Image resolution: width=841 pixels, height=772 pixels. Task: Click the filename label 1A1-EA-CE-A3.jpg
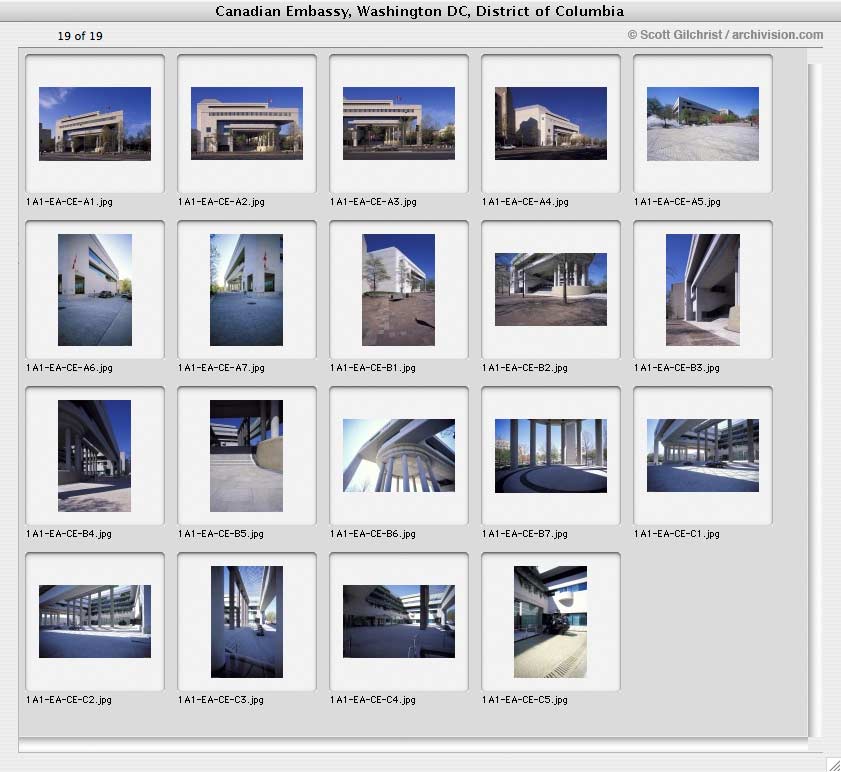(x=373, y=202)
